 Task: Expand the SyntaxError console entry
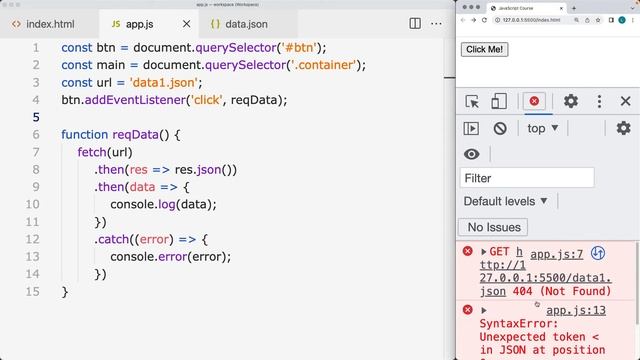click(484, 310)
